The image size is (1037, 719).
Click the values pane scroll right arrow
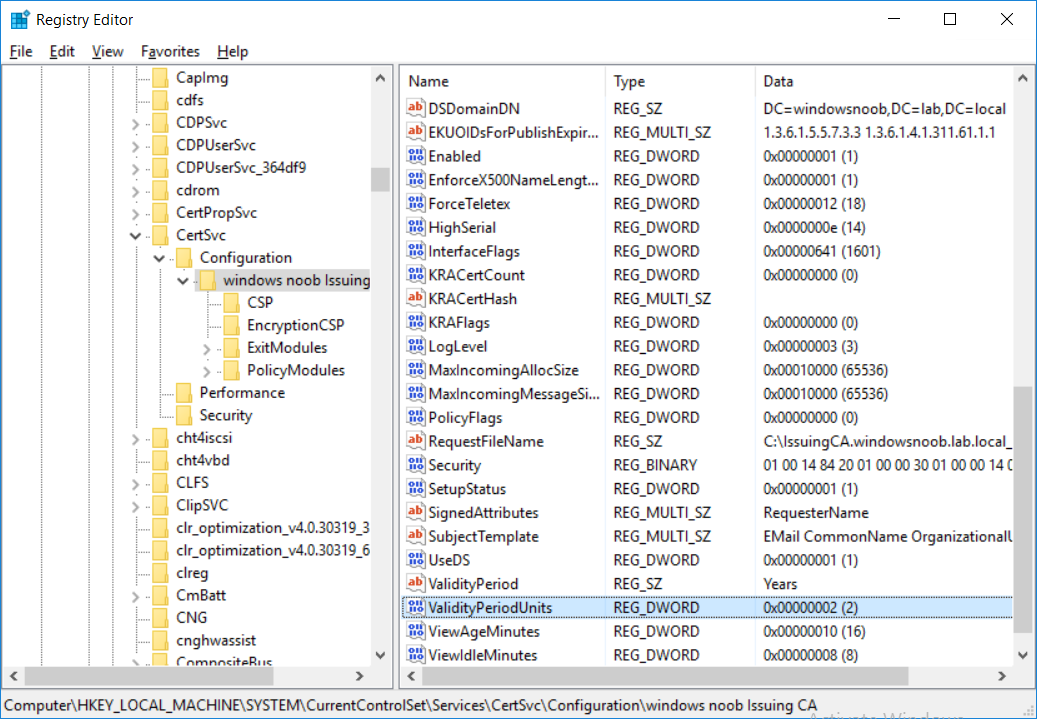1002,676
